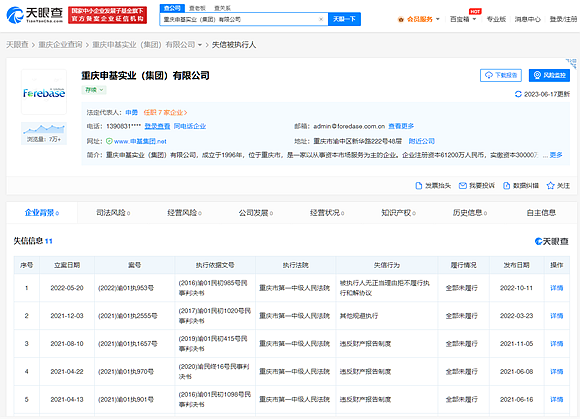Go to 天眼查 breadcrumb home
The width and height of the screenshot is (580, 419).
[x=17, y=45]
